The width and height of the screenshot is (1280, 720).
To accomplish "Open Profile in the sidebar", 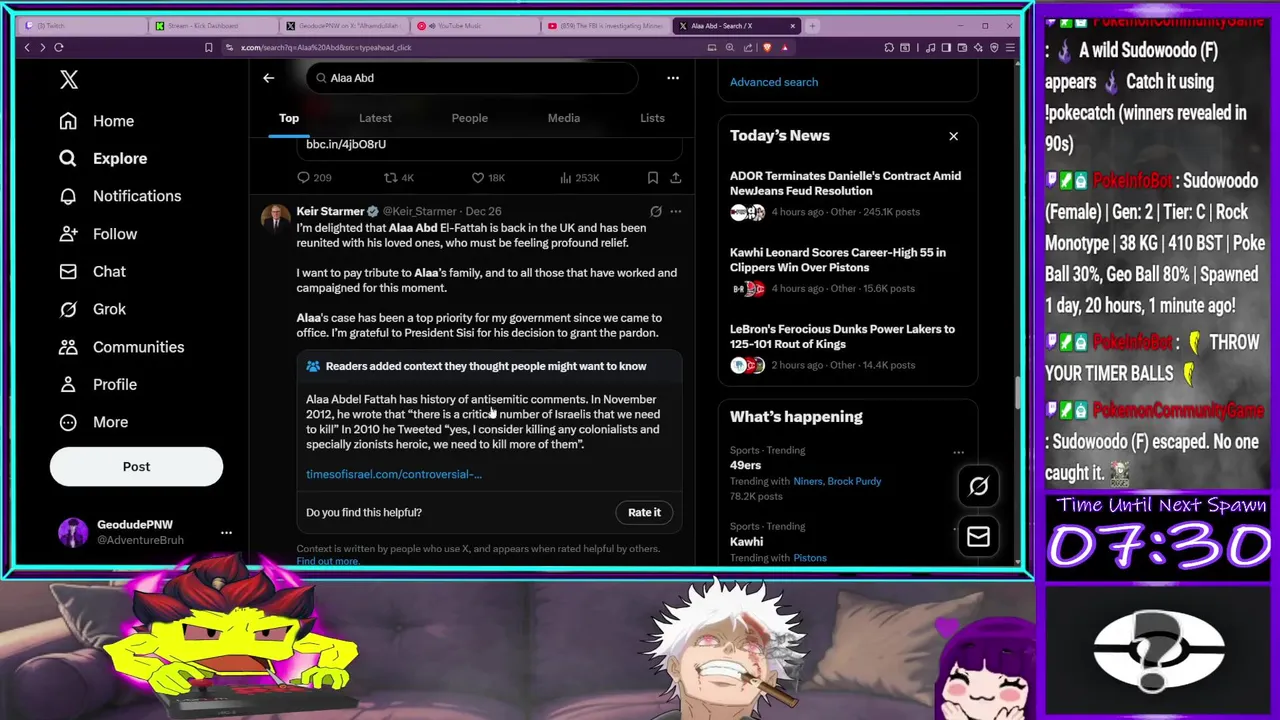I will point(97,384).
